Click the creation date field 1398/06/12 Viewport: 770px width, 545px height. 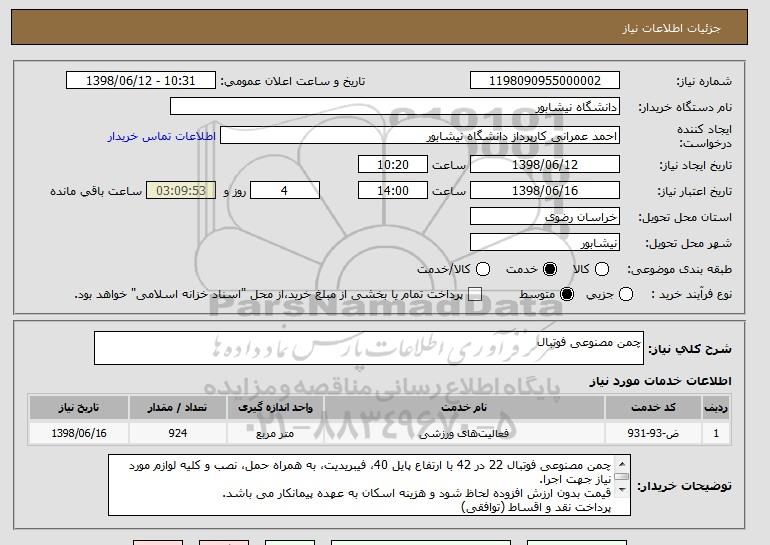point(545,164)
